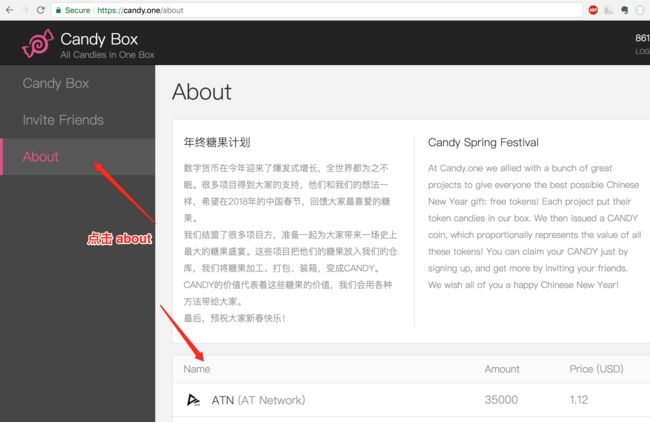Open Candy Box in the sidebar

pyautogui.click(x=78, y=83)
